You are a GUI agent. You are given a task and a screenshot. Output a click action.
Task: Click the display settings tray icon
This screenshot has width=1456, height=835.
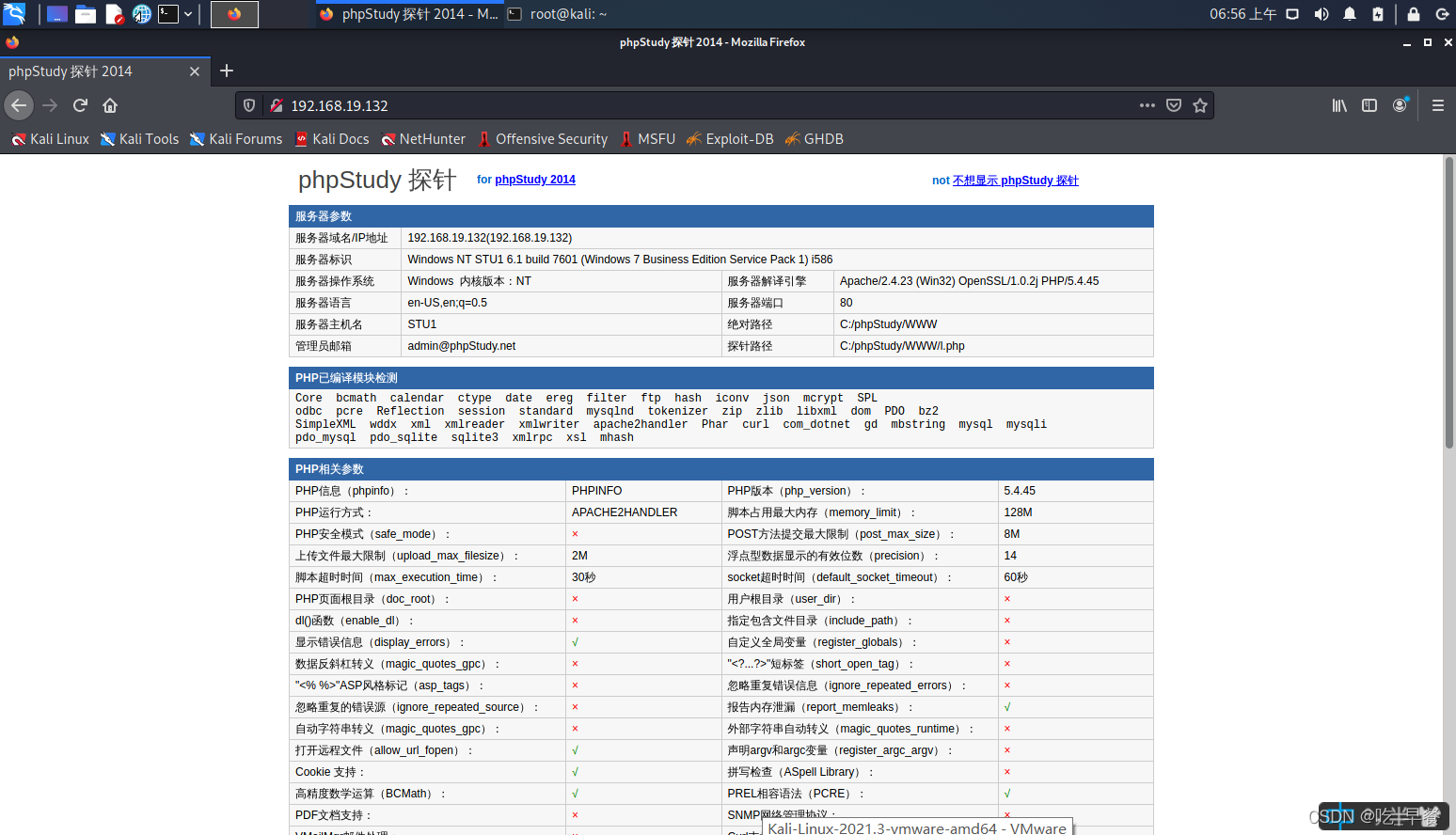click(x=1292, y=14)
